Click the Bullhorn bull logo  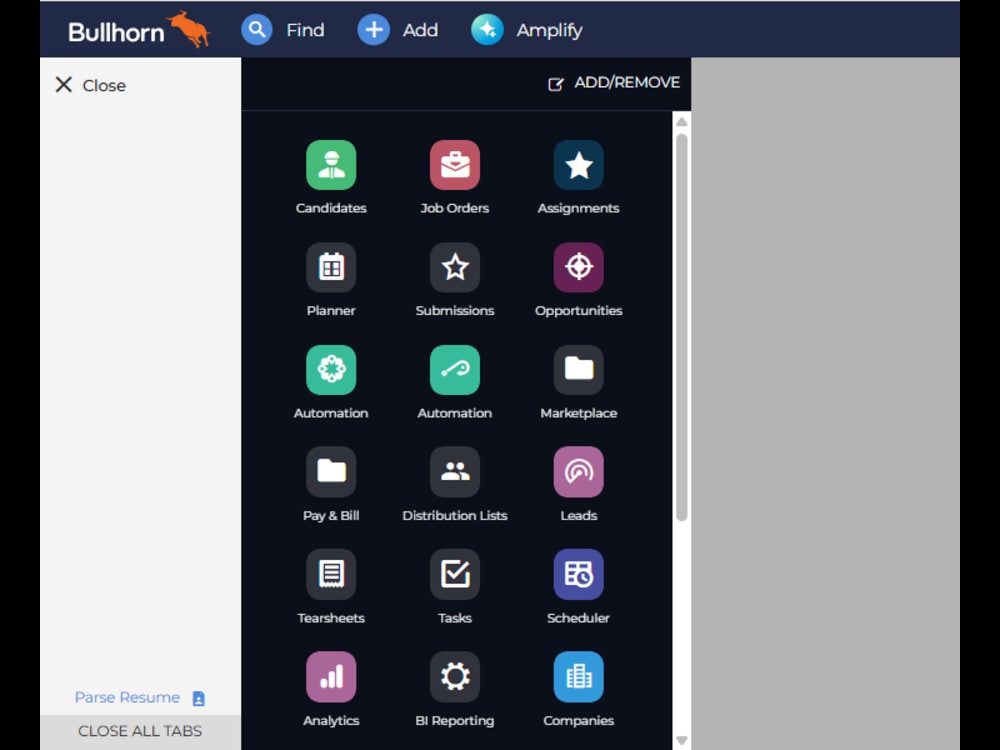tap(189, 29)
